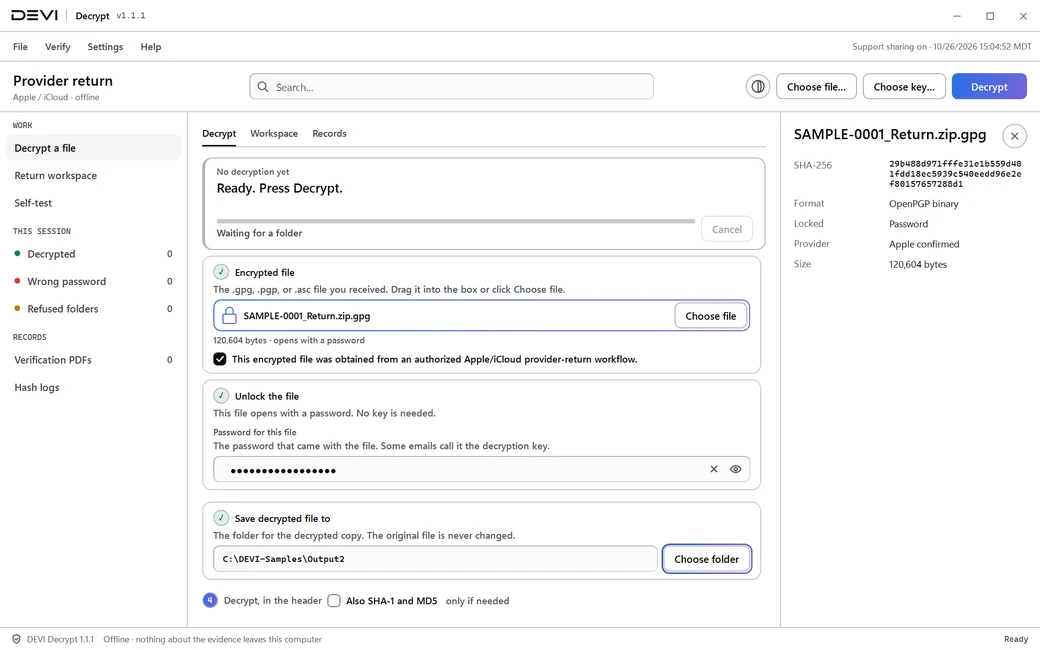Switch to the Records tab
The height and width of the screenshot is (650, 1040).
(330, 133)
